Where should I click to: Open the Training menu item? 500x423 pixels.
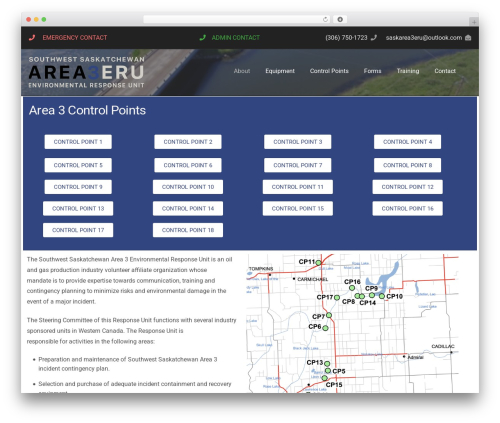408,71
